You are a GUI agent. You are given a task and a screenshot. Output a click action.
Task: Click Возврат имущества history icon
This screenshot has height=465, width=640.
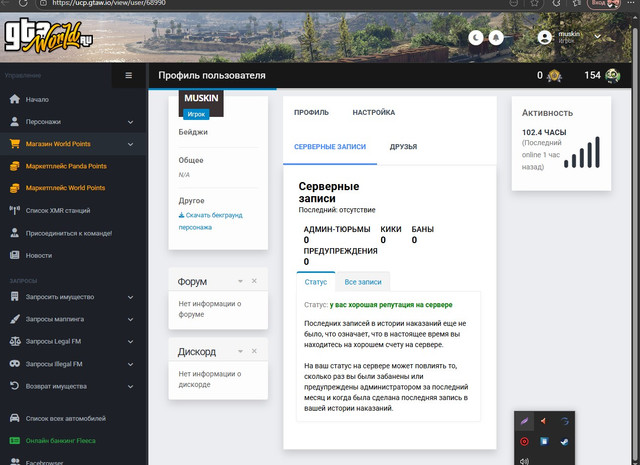(x=15, y=386)
